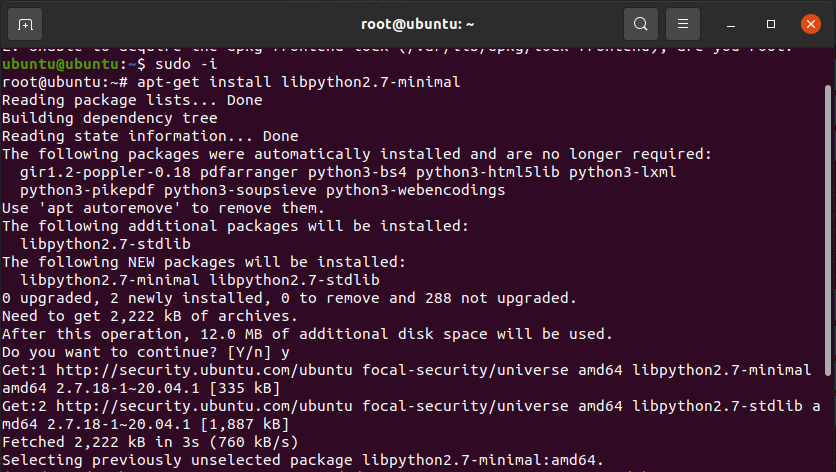This screenshot has width=836, height=472.
Task: Click the Fetched 2,222 kB line
Action: point(150,442)
